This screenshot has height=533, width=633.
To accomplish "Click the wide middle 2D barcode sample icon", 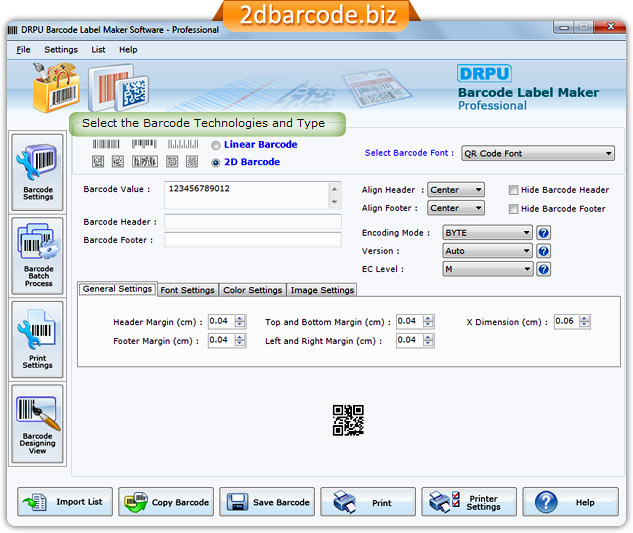I will [145, 162].
